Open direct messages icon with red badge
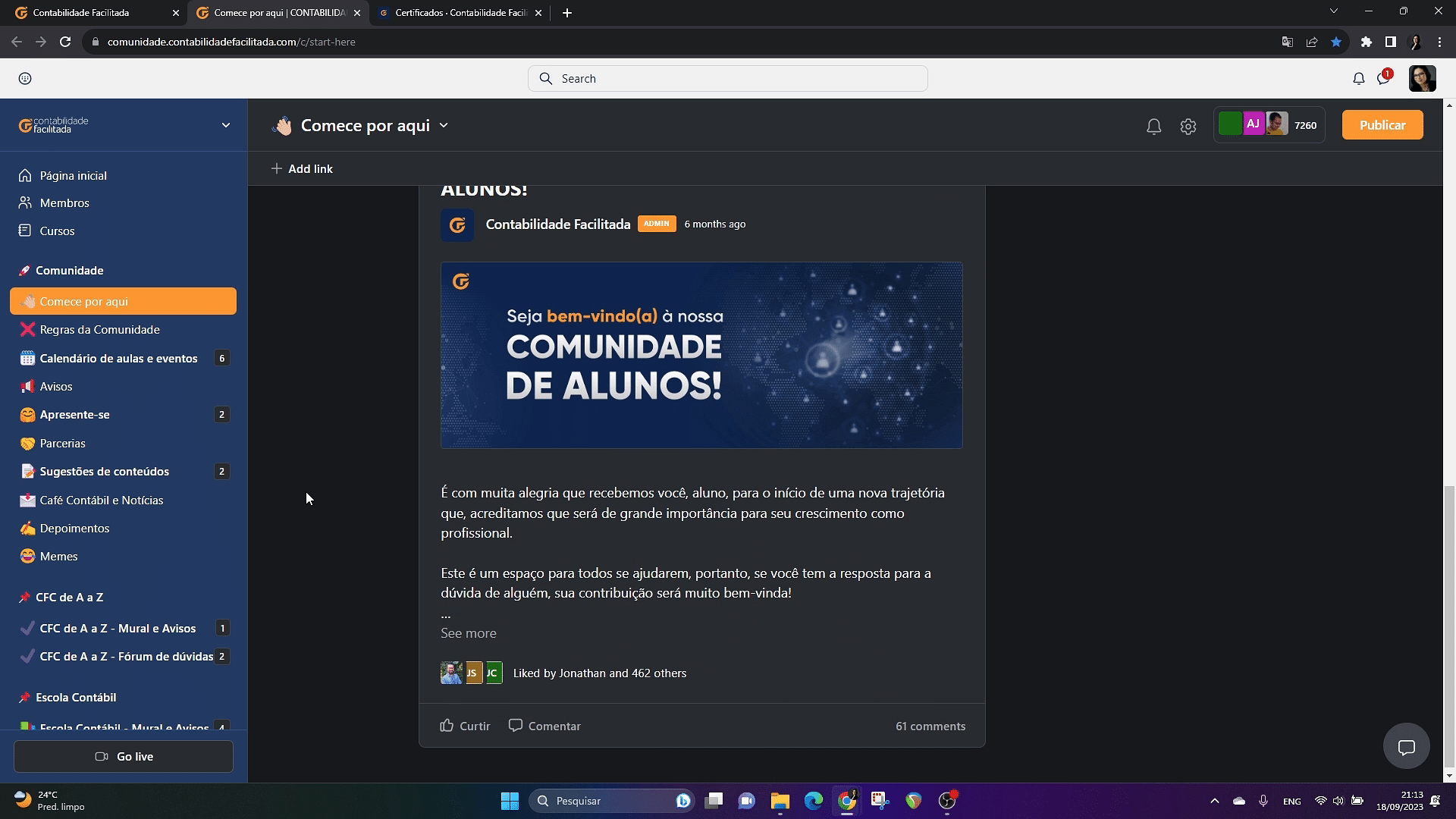The image size is (1456, 819). point(1383,78)
